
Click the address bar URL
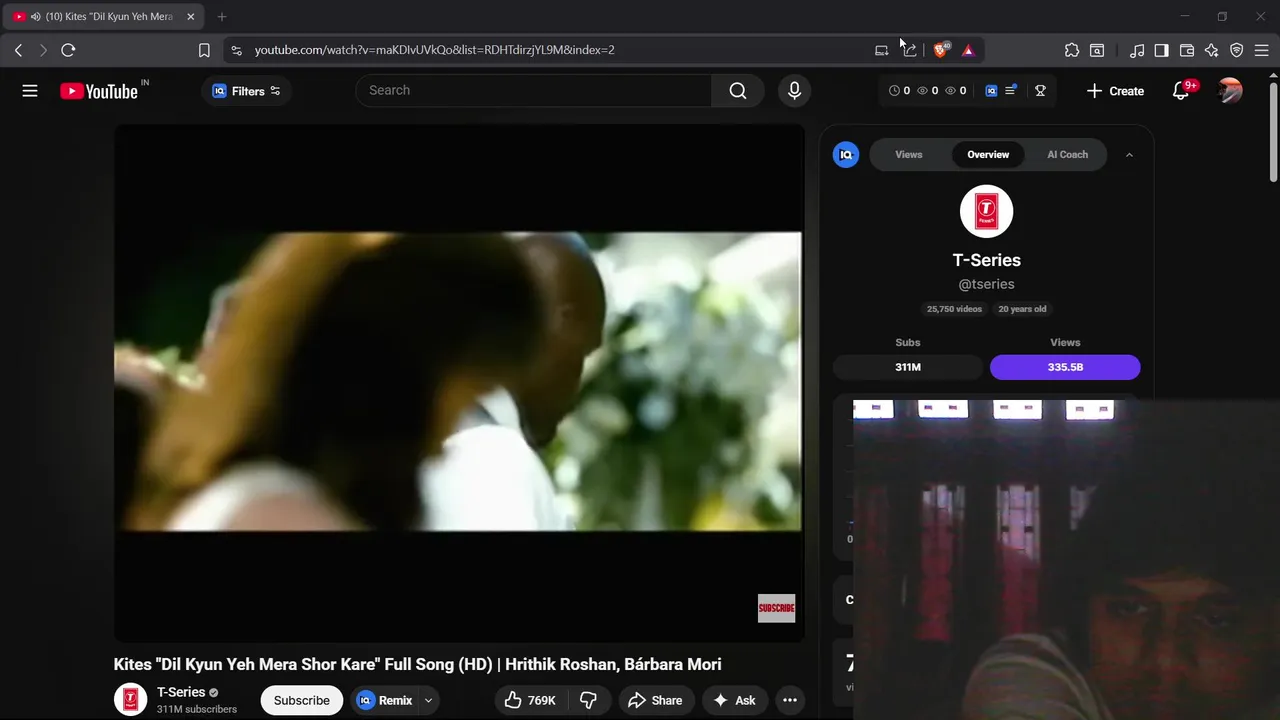pos(434,50)
